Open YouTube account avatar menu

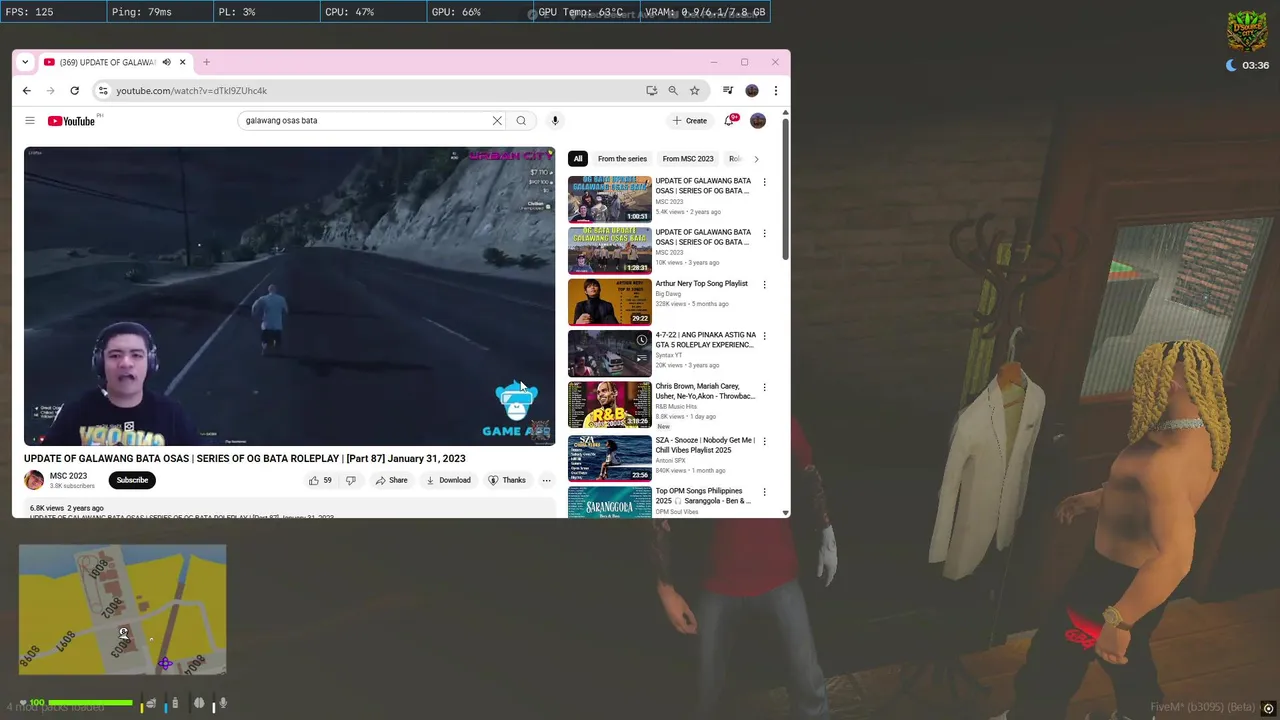[x=758, y=121]
